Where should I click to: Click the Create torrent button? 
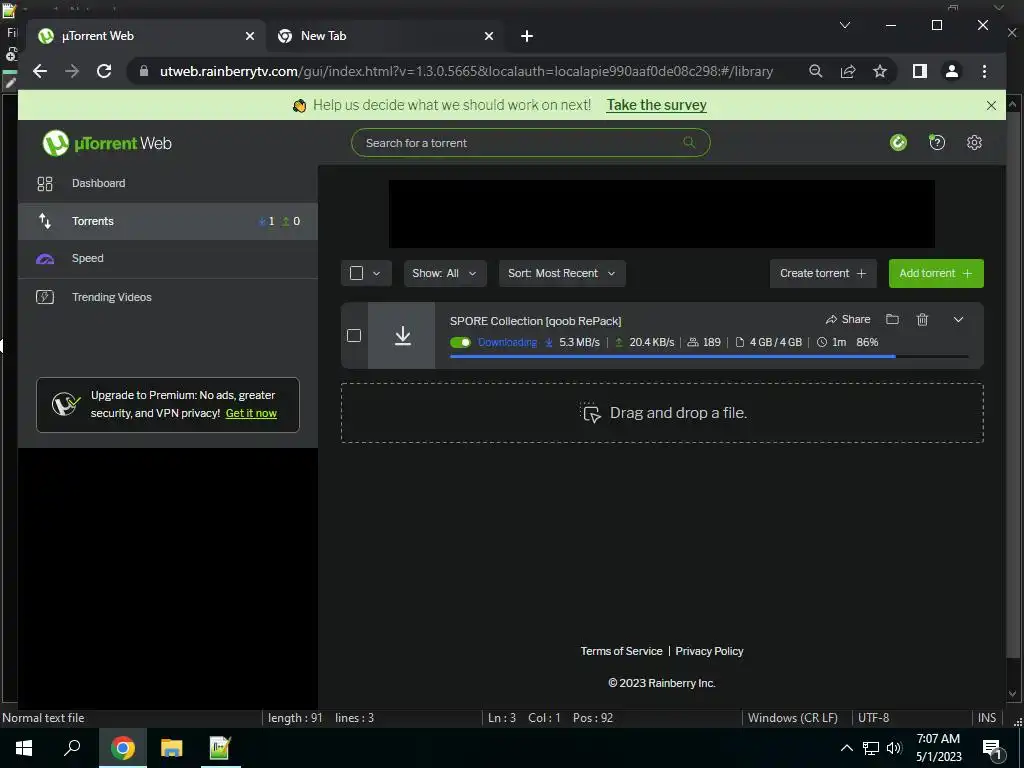823,274
